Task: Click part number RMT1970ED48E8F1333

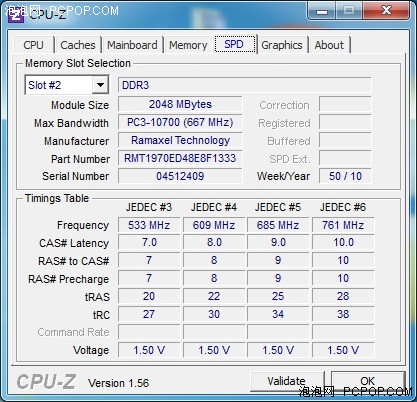Action: 180,158
